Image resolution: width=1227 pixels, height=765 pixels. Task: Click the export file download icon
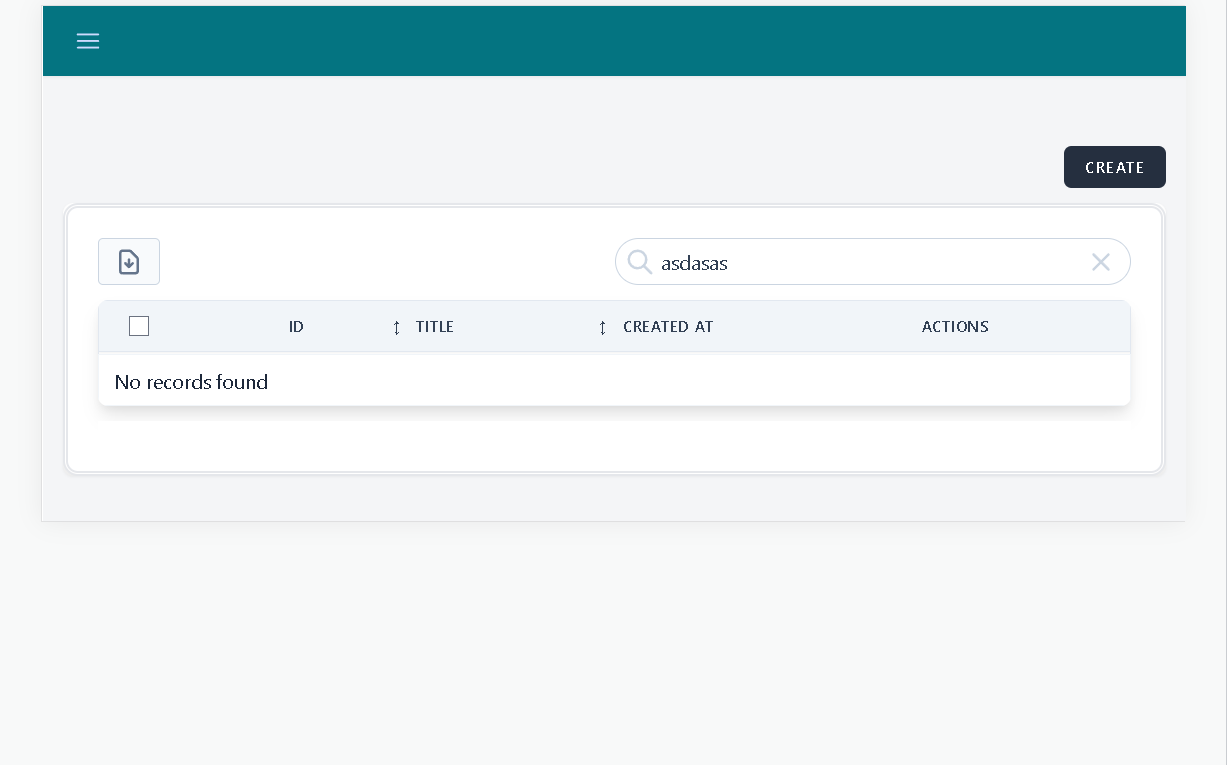(x=129, y=262)
